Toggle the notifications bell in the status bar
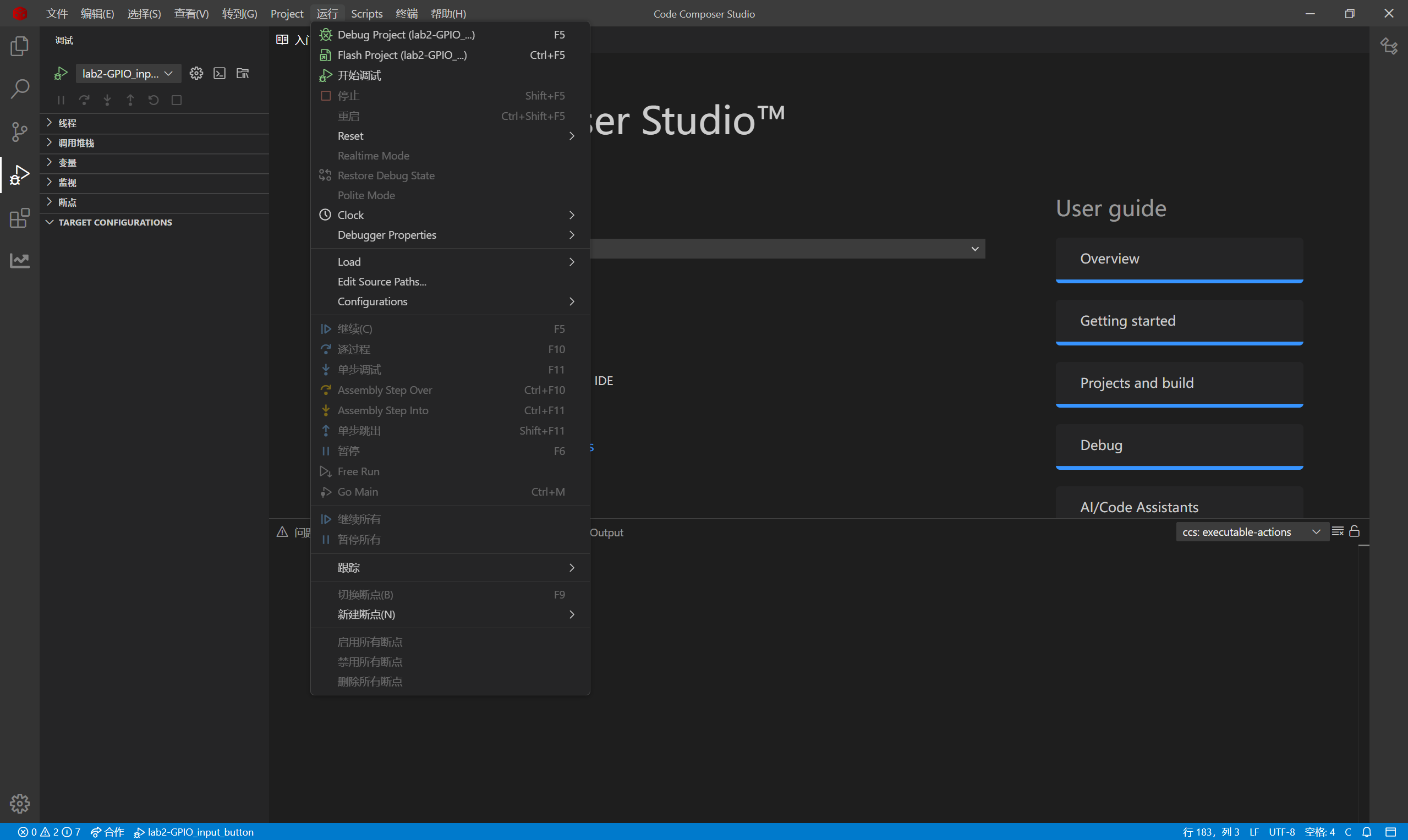 coord(1367,832)
